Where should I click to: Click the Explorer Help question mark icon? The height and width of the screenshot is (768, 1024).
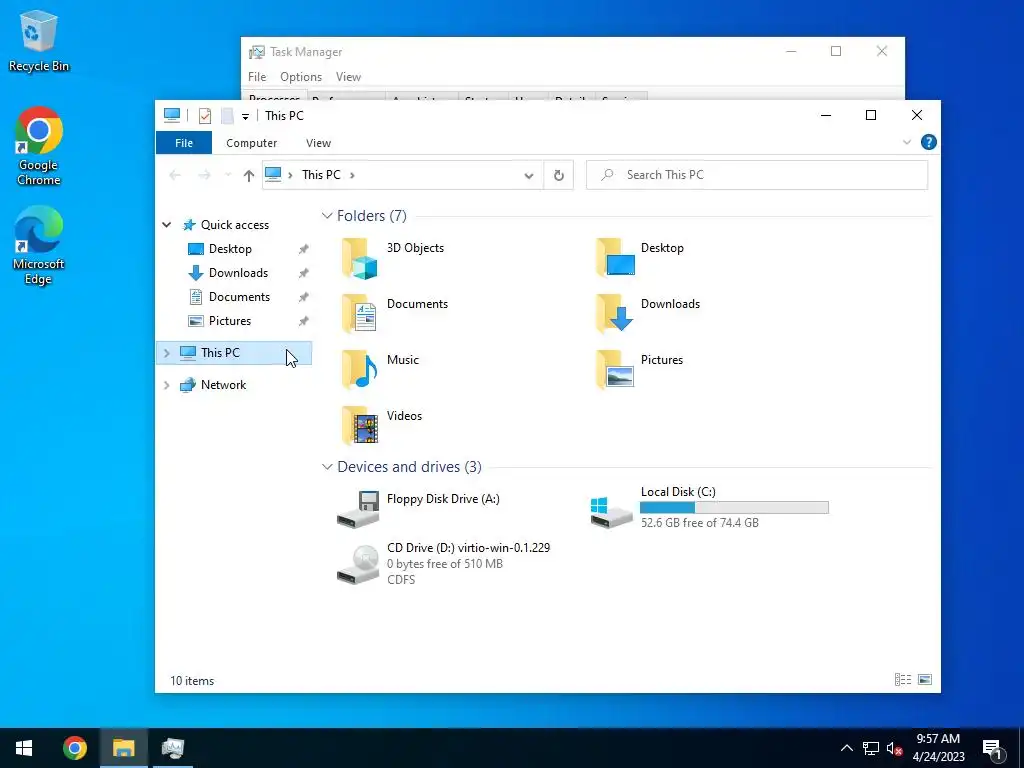click(928, 142)
